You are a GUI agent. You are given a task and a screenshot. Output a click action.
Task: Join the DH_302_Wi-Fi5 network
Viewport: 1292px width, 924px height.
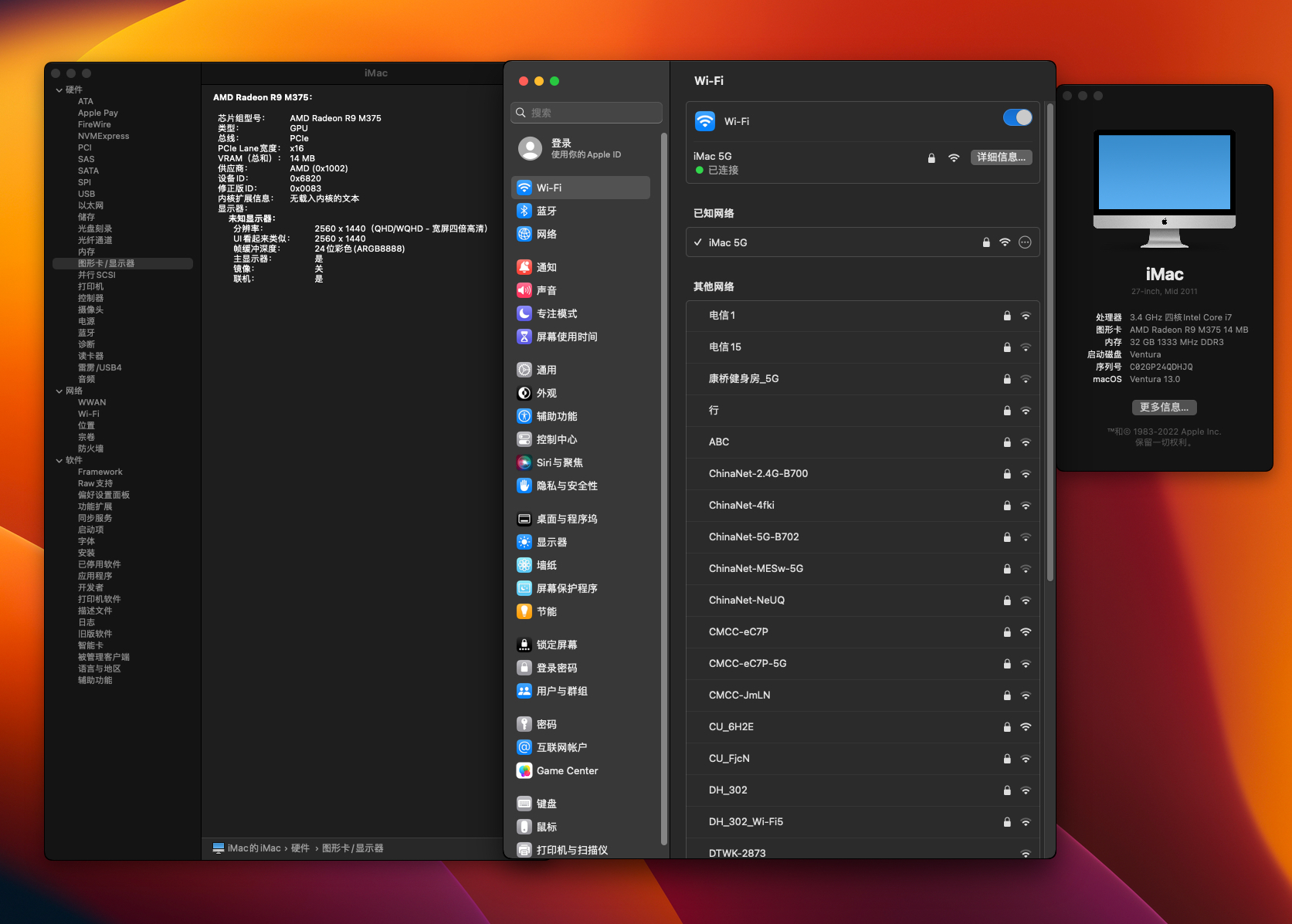pyautogui.click(x=863, y=822)
